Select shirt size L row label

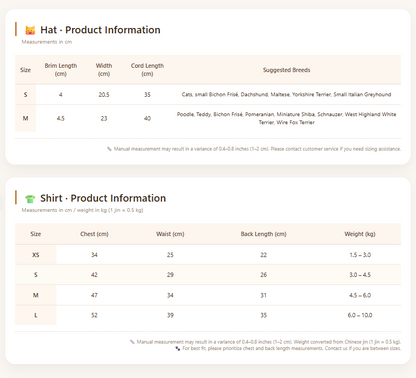(36, 315)
